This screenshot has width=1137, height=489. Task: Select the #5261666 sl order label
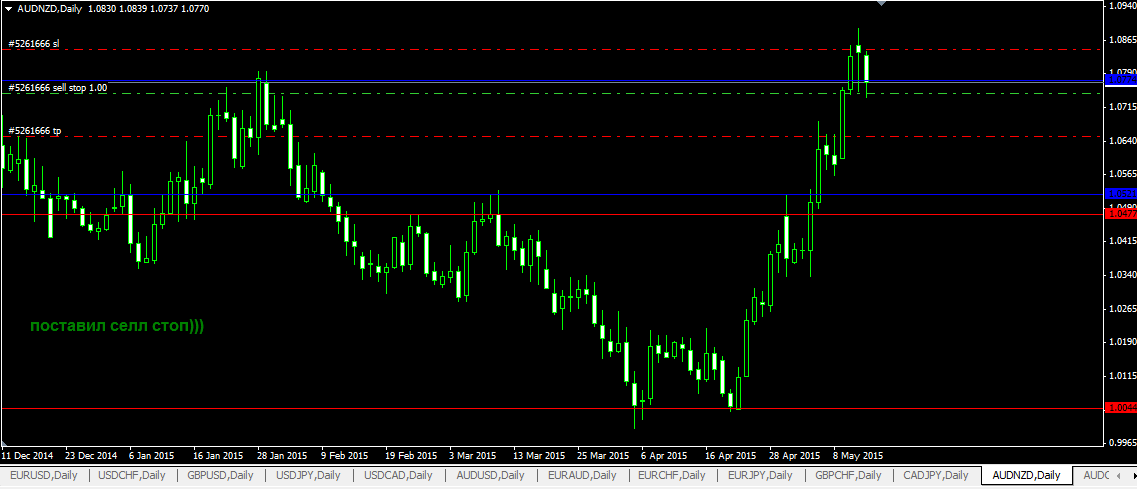(x=33, y=44)
